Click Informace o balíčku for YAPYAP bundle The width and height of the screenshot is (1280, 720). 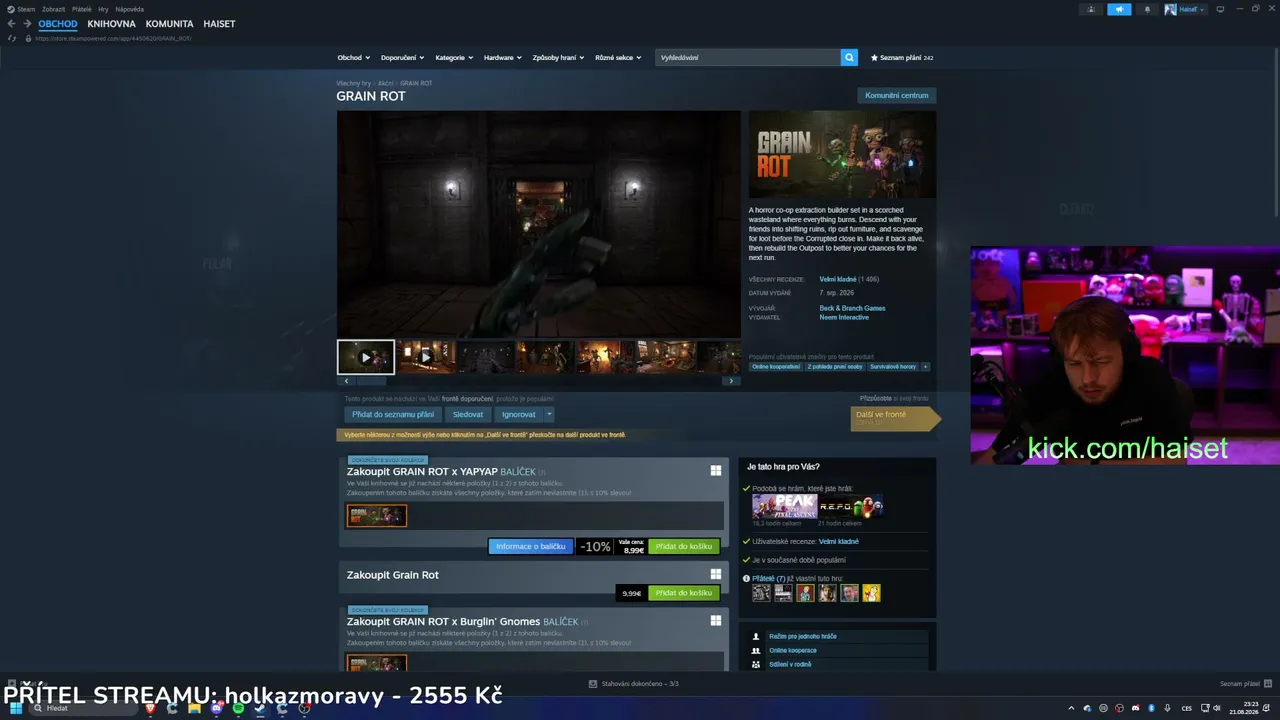[531, 546]
